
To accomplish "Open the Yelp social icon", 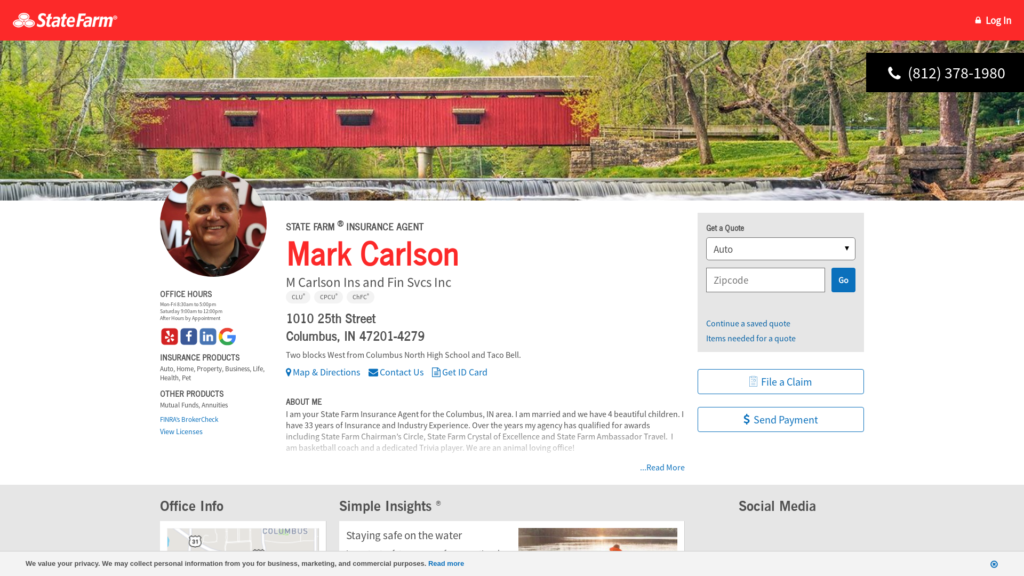I will [169, 336].
